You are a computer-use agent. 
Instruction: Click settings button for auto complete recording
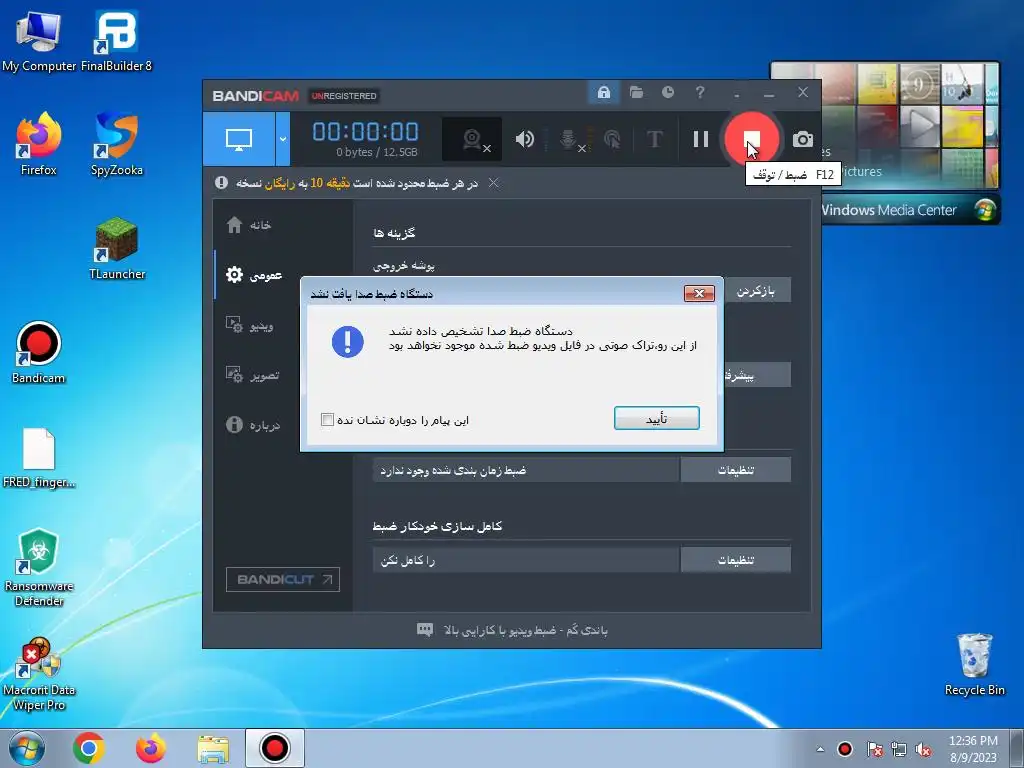pyautogui.click(x=735, y=560)
